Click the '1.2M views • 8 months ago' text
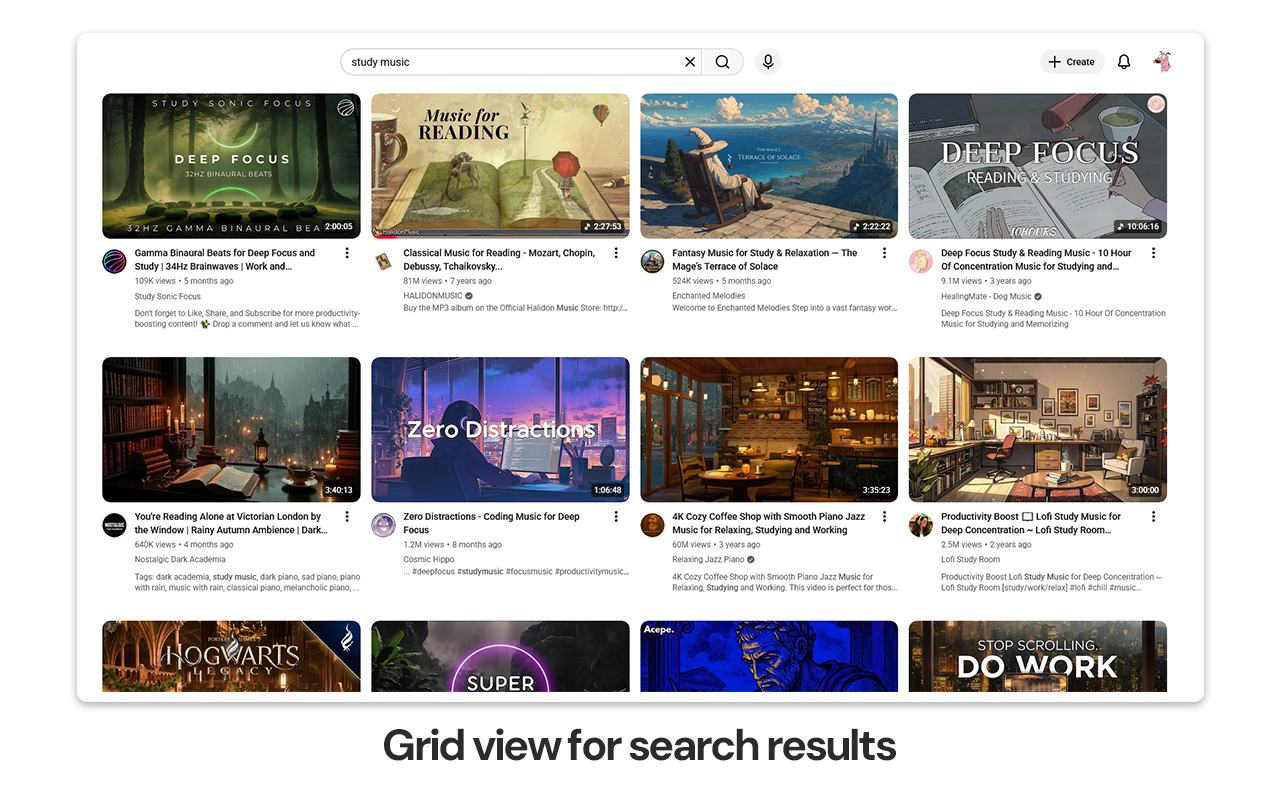This screenshot has height=800, width=1280. coord(452,545)
